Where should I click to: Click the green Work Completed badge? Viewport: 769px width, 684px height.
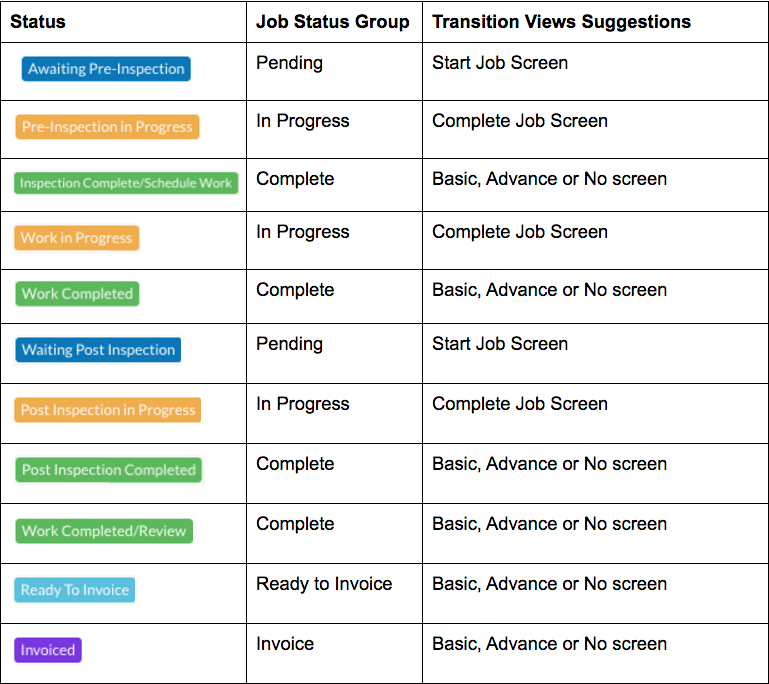point(77,294)
